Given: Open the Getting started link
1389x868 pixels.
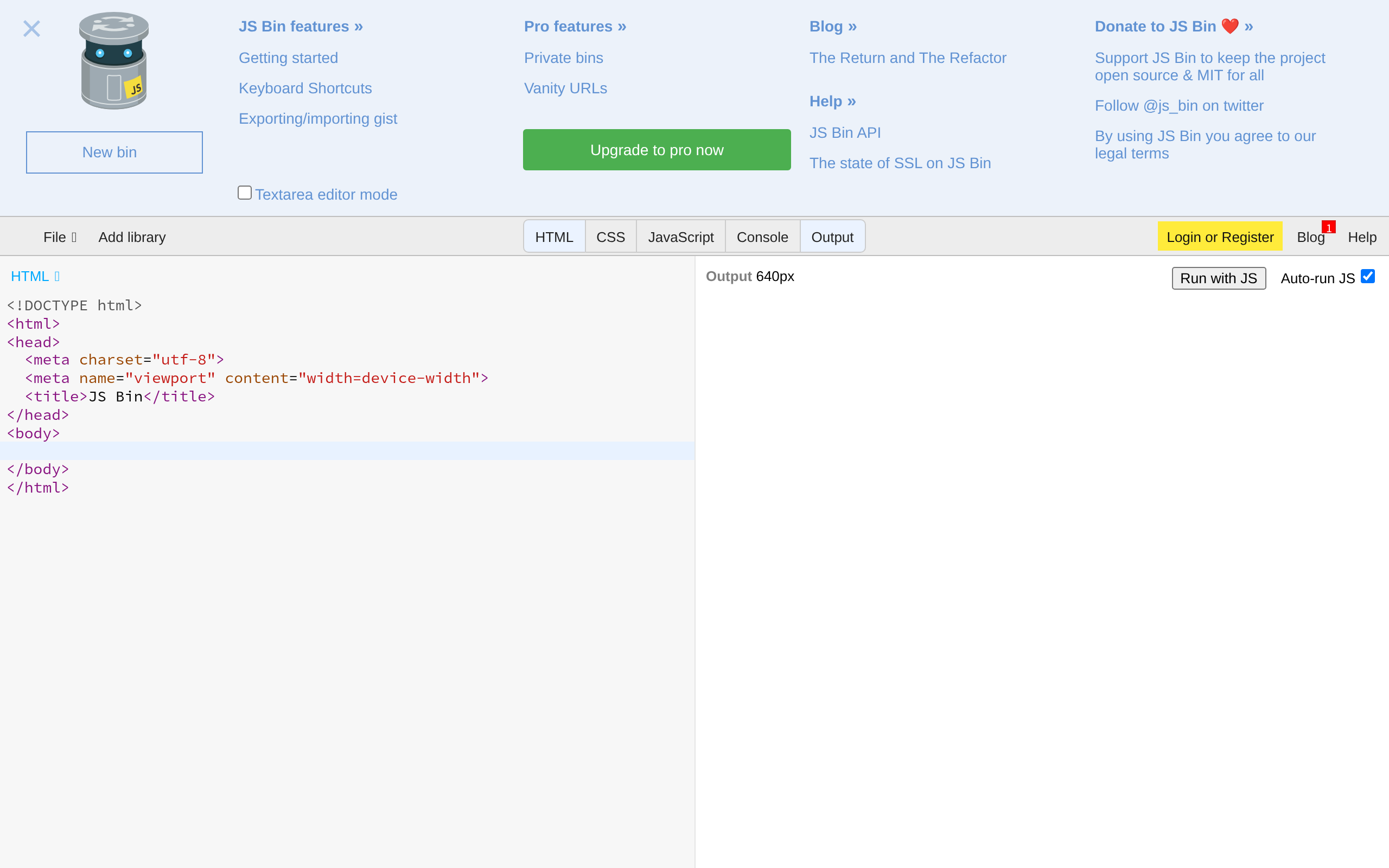Looking at the screenshot, I should coord(288,58).
